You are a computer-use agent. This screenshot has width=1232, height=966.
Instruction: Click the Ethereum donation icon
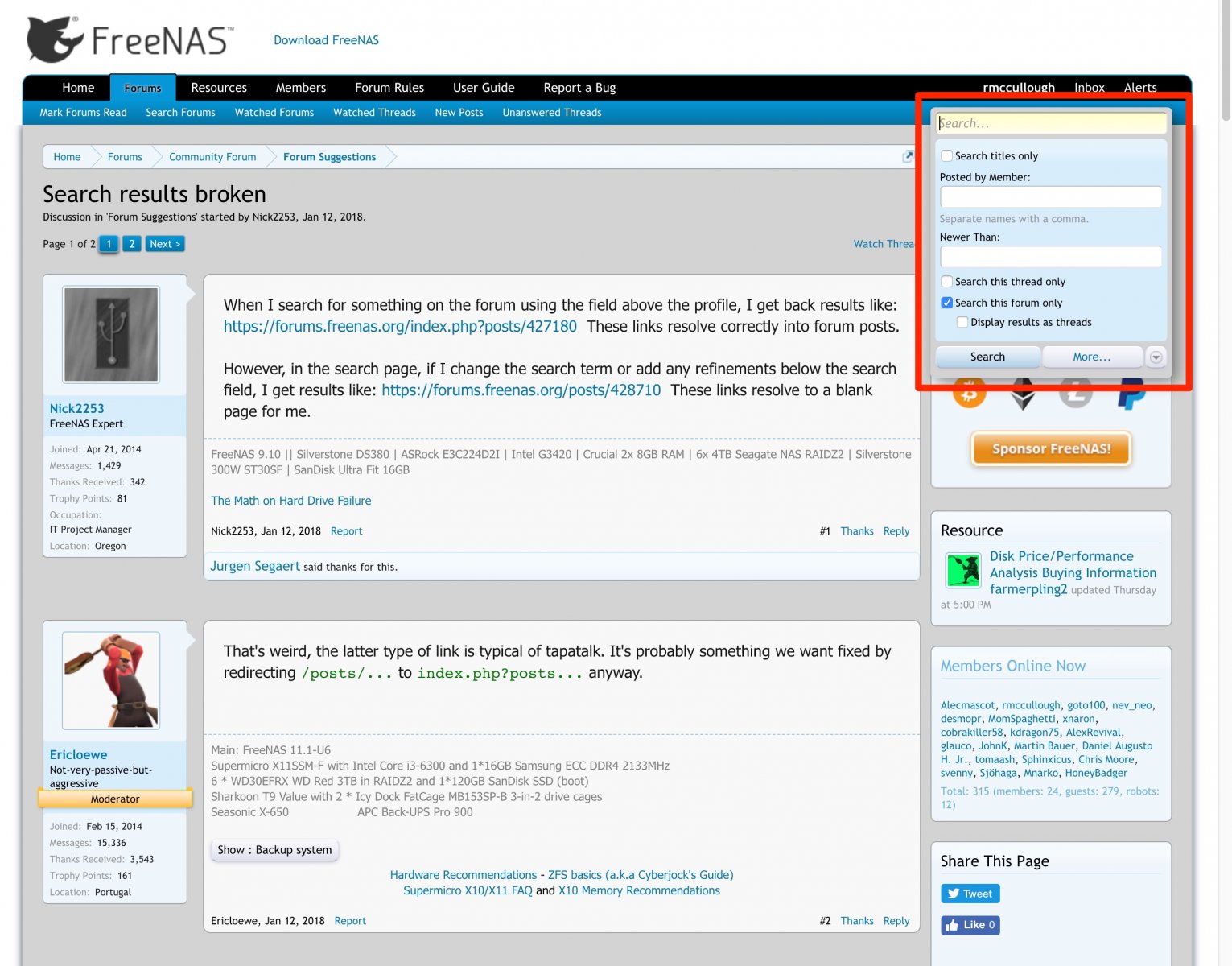coord(1023,394)
